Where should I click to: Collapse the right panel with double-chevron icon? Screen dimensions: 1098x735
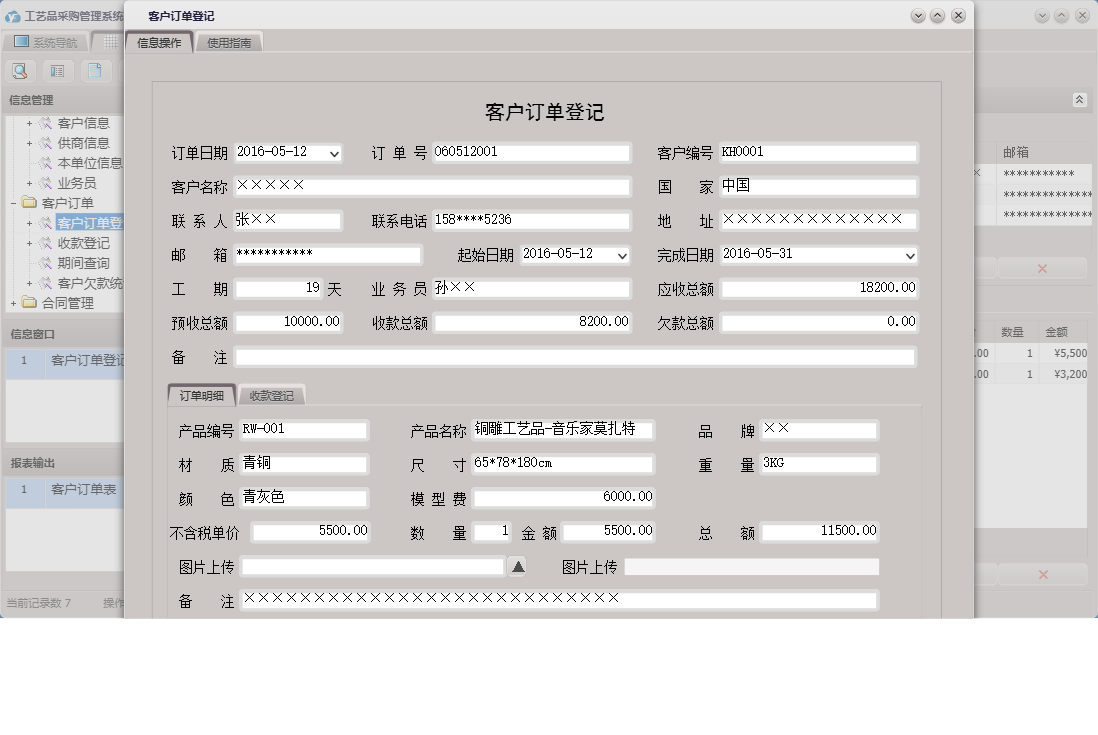pos(1079,100)
